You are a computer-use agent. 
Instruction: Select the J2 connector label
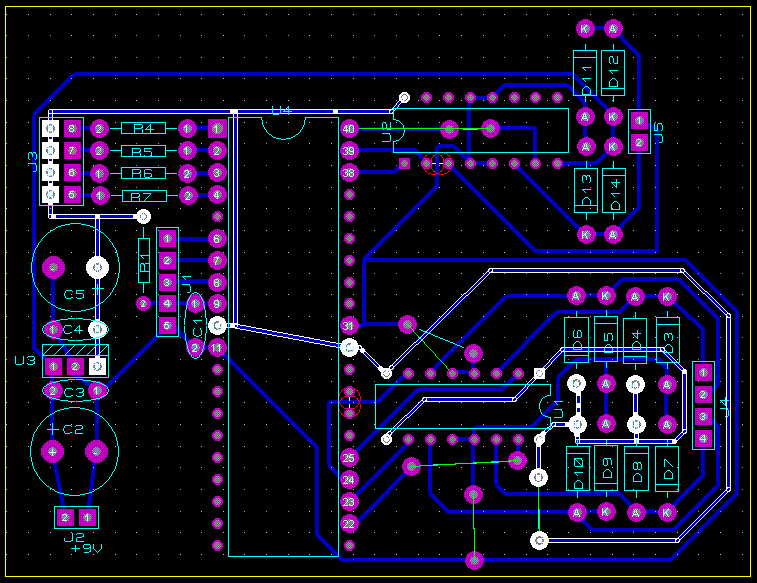pos(74,537)
